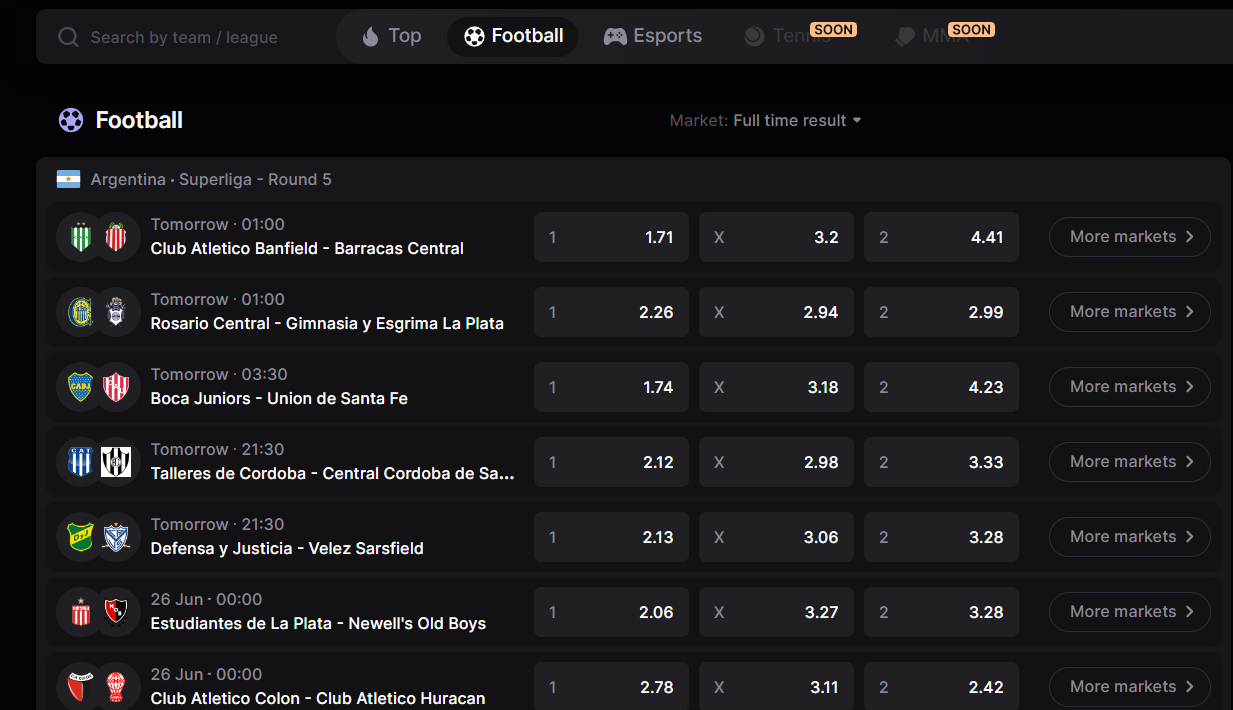
Task: Pick Gimnasia away win at 2.99
Action: pos(941,312)
